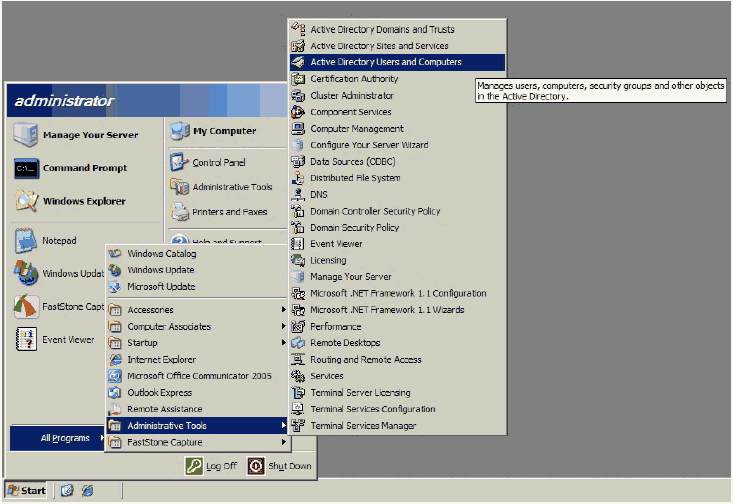
Task: Click the Certification Authority icon
Action: coord(298,79)
